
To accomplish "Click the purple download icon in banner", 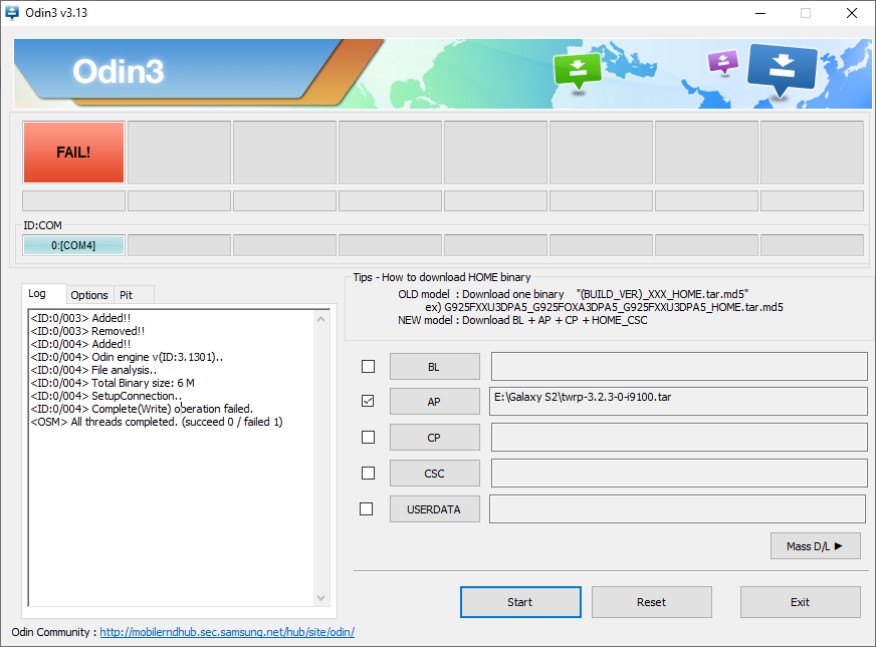I will pyautogui.click(x=723, y=61).
